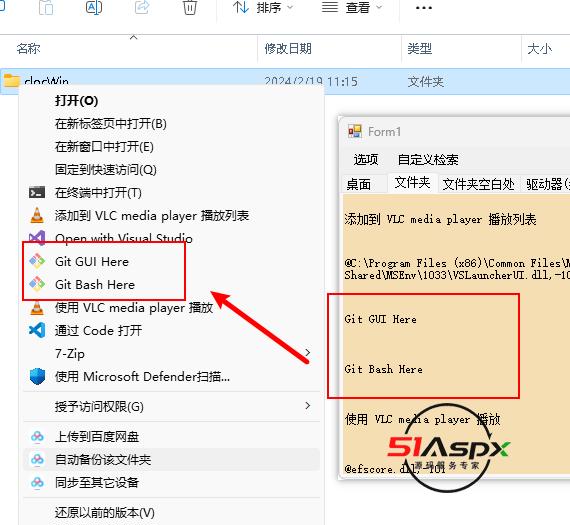The image size is (570, 525).
Task: Open the three-dots more options menu
Action: pos(424,7)
